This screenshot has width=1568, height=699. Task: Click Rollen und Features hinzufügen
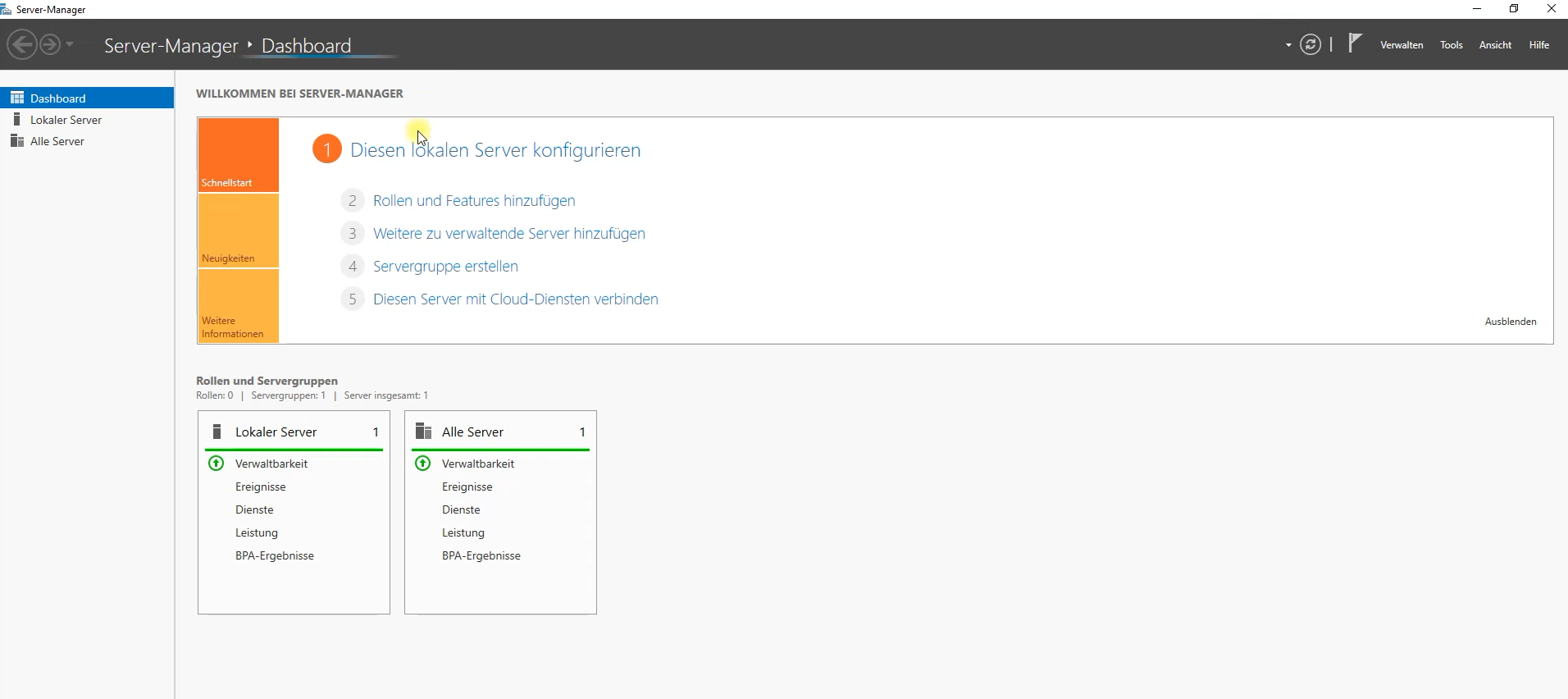click(474, 201)
